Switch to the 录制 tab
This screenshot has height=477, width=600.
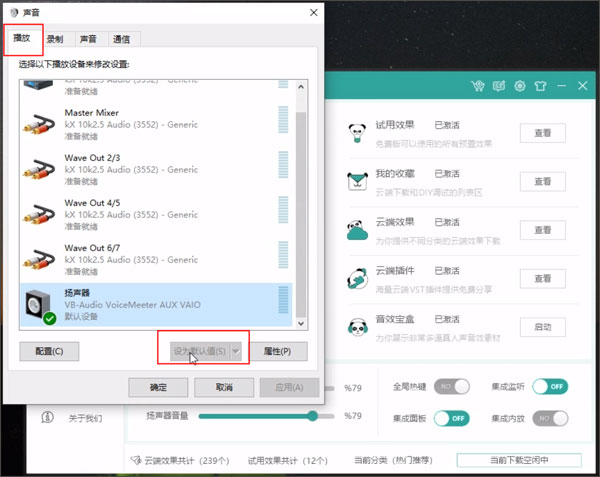pos(55,39)
